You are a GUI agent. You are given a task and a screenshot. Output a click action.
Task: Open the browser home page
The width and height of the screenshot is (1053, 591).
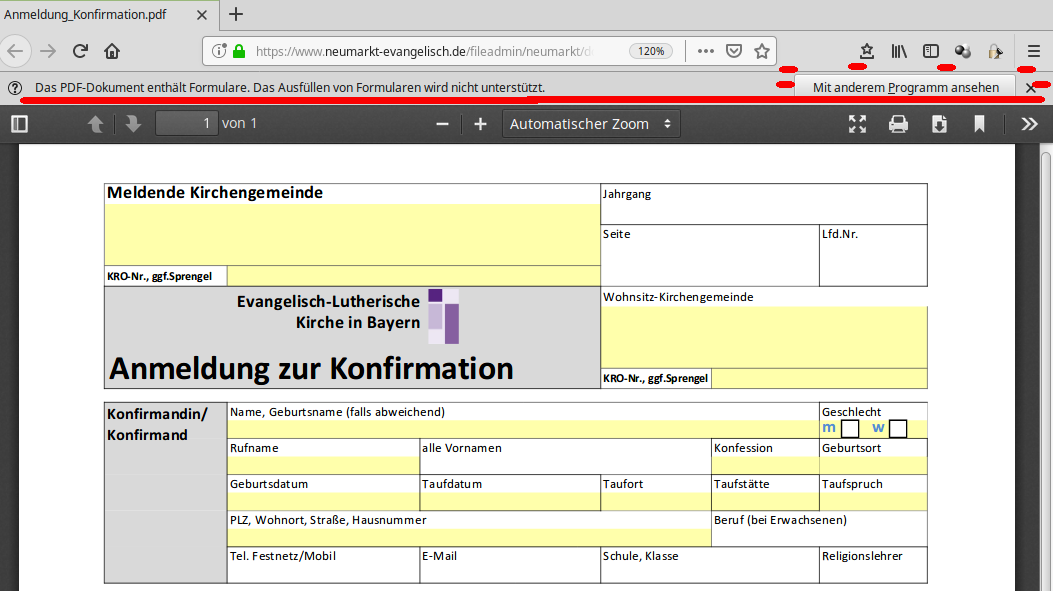point(112,51)
